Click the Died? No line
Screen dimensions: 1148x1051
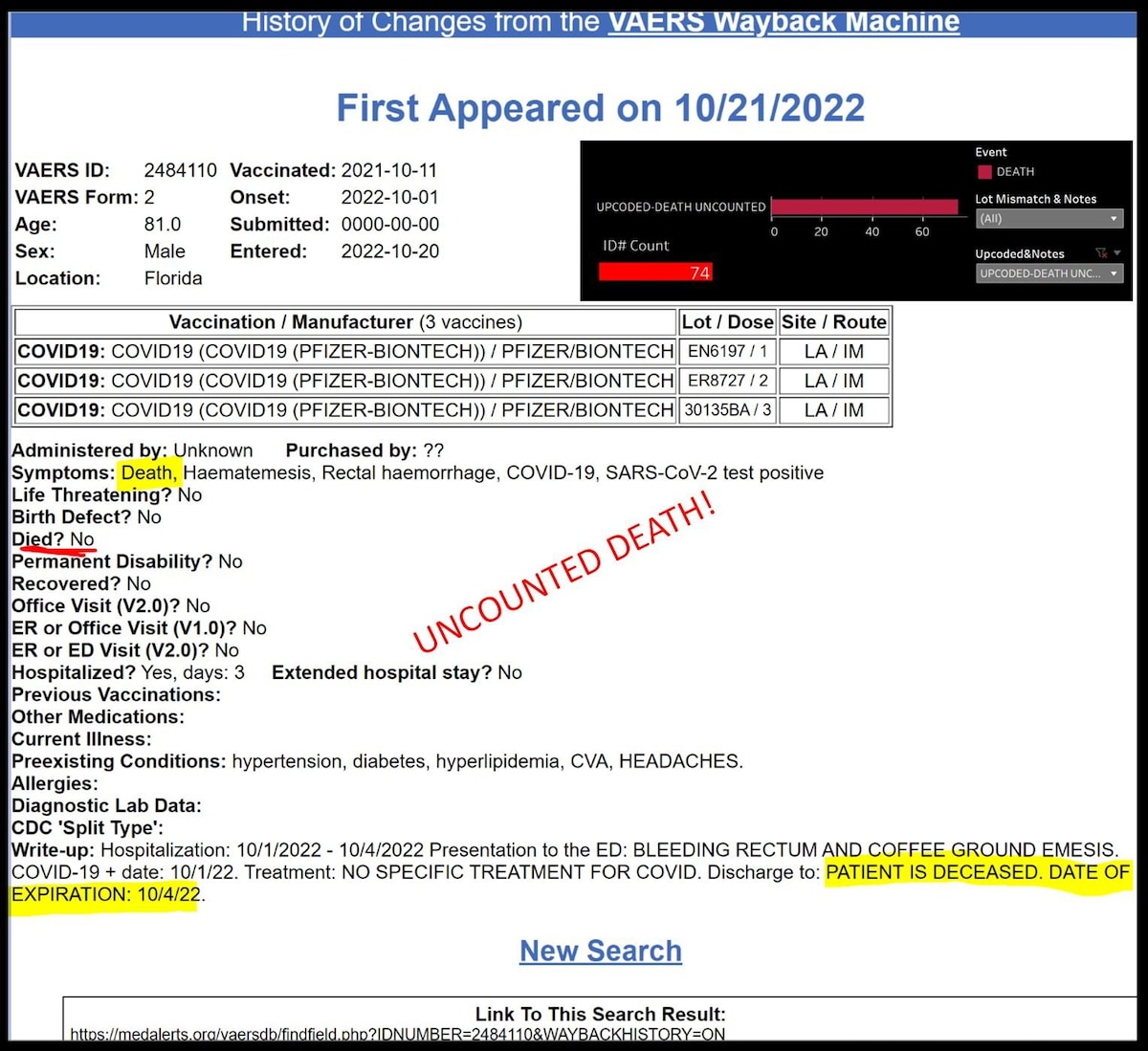54,539
